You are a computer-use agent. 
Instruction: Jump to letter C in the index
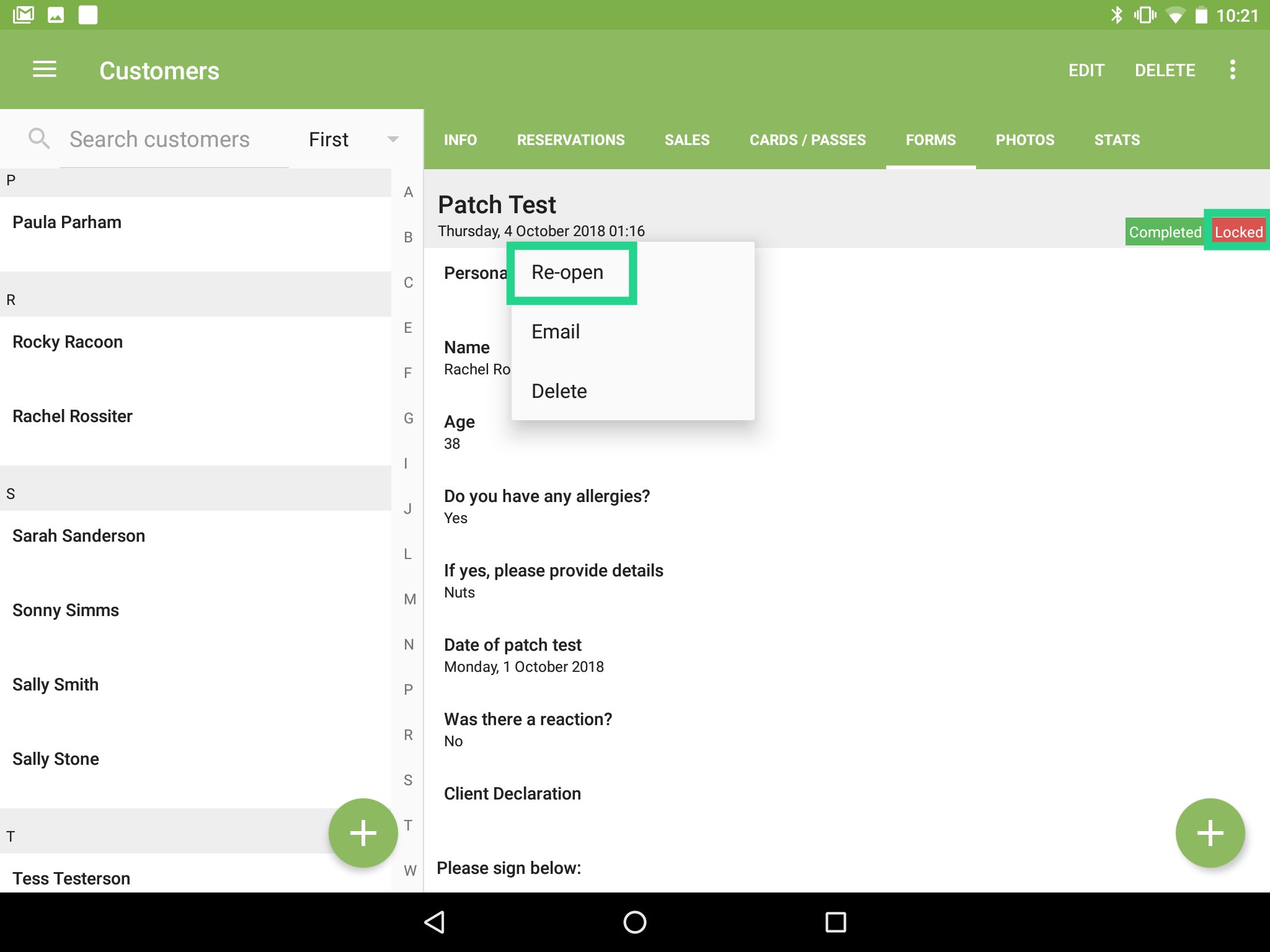(408, 283)
